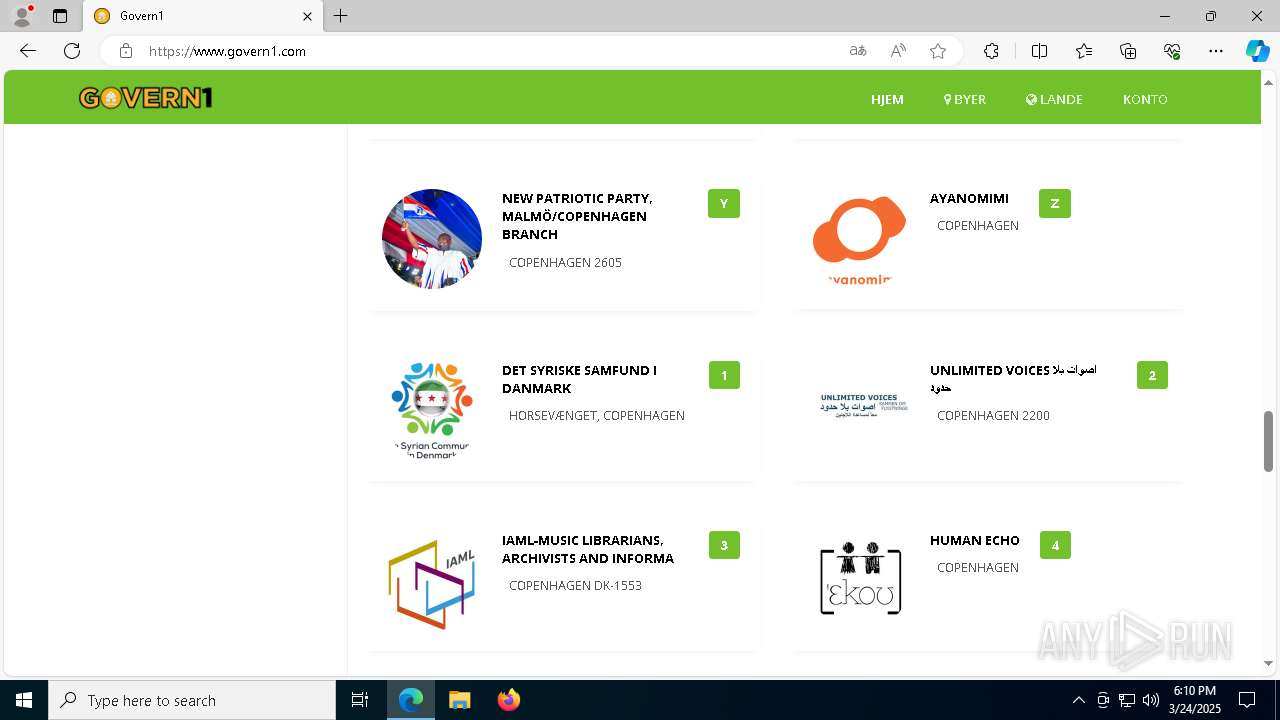Open Task View on taskbar
Viewport: 1280px width, 720px height.
point(360,700)
